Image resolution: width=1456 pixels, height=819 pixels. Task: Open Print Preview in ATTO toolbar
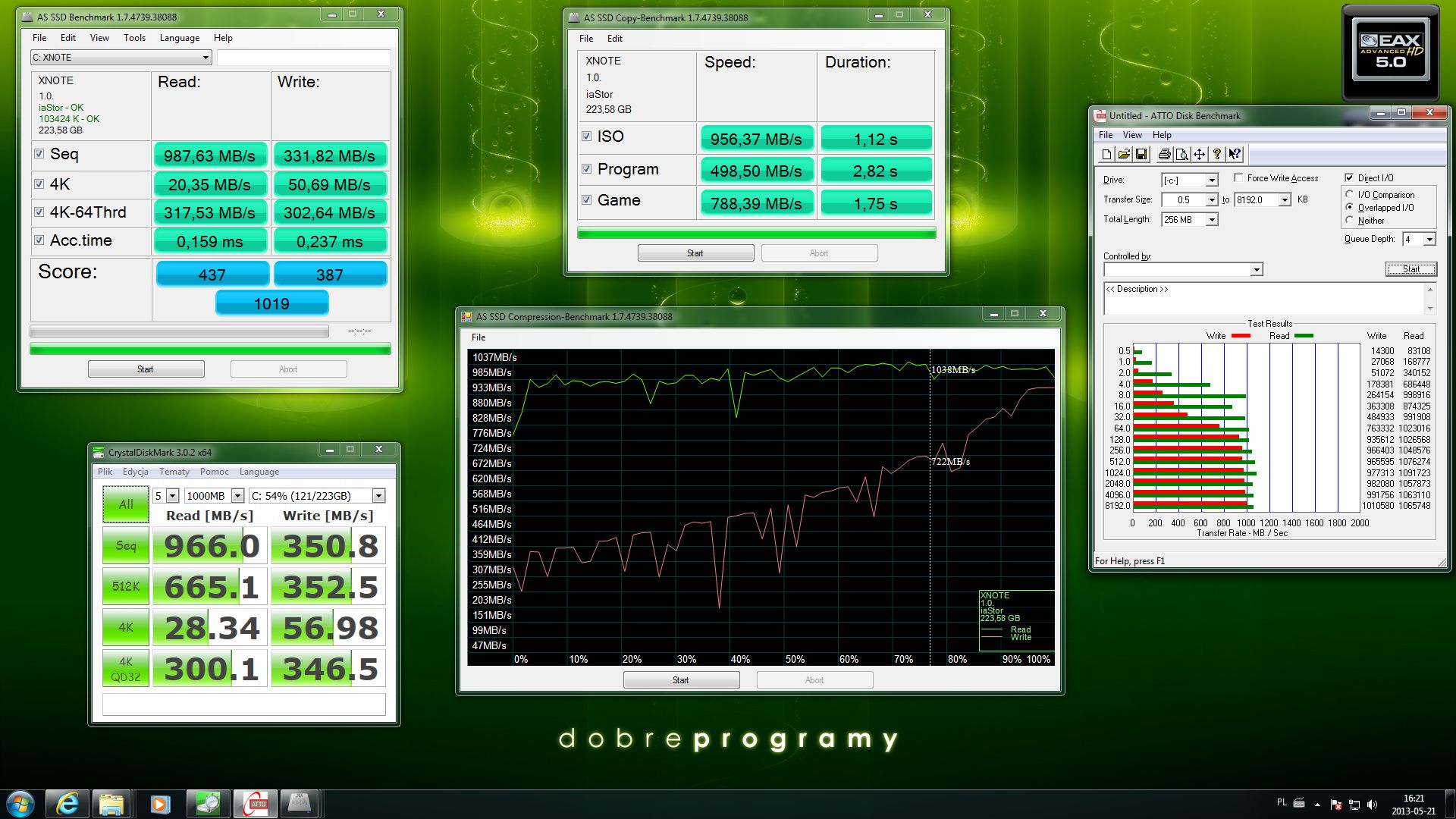point(1181,155)
